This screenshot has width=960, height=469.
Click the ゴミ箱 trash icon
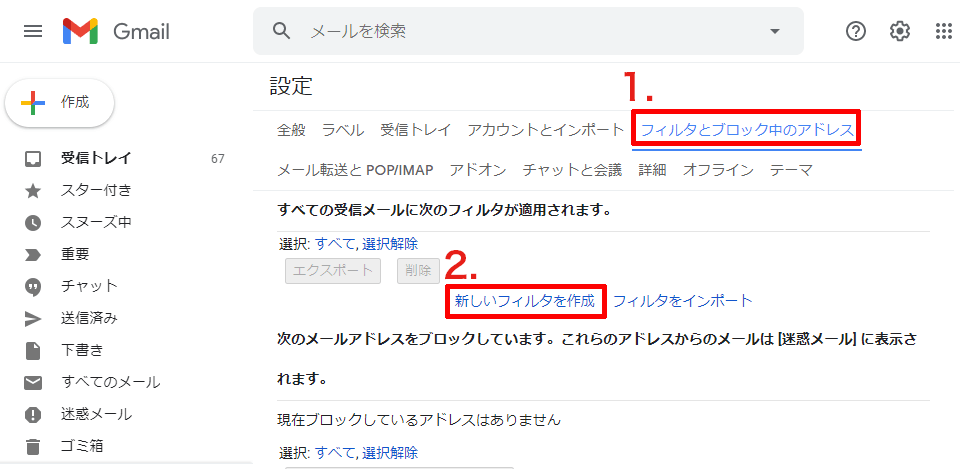[32, 446]
